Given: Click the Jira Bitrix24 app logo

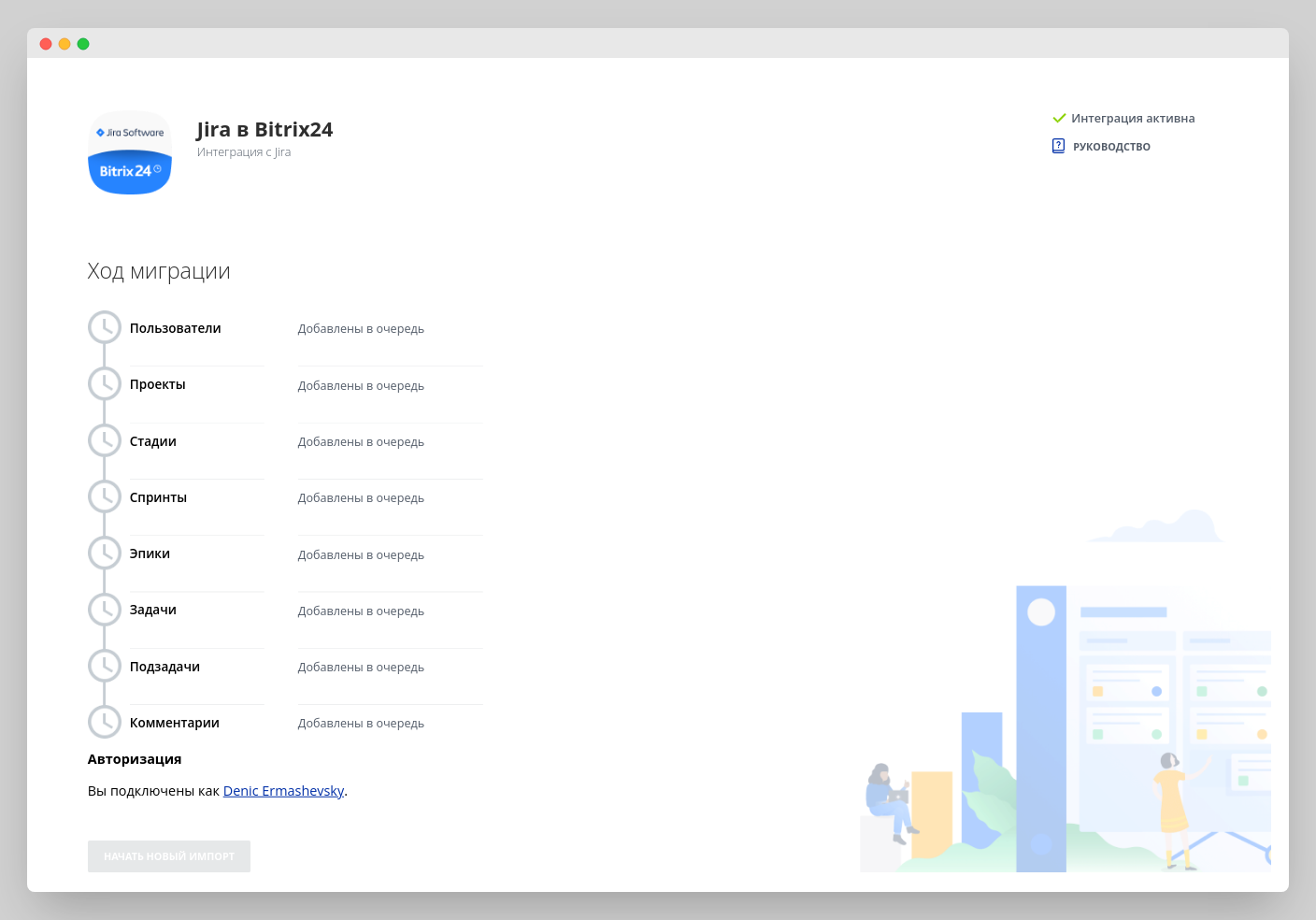Looking at the screenshot, I should tap(130, 152).
